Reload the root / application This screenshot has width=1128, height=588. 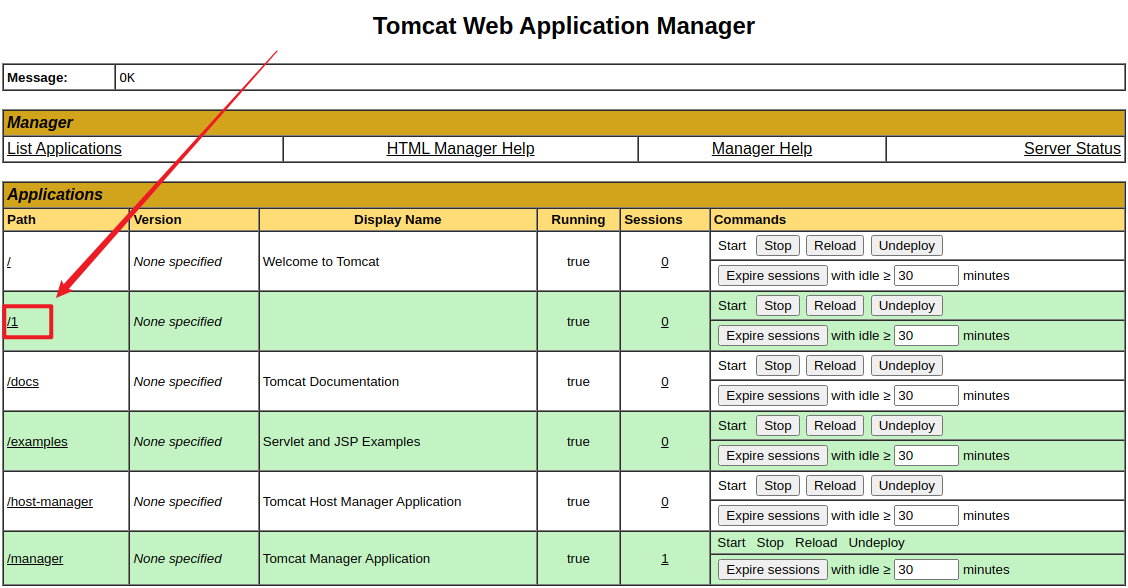coord(834,245)
